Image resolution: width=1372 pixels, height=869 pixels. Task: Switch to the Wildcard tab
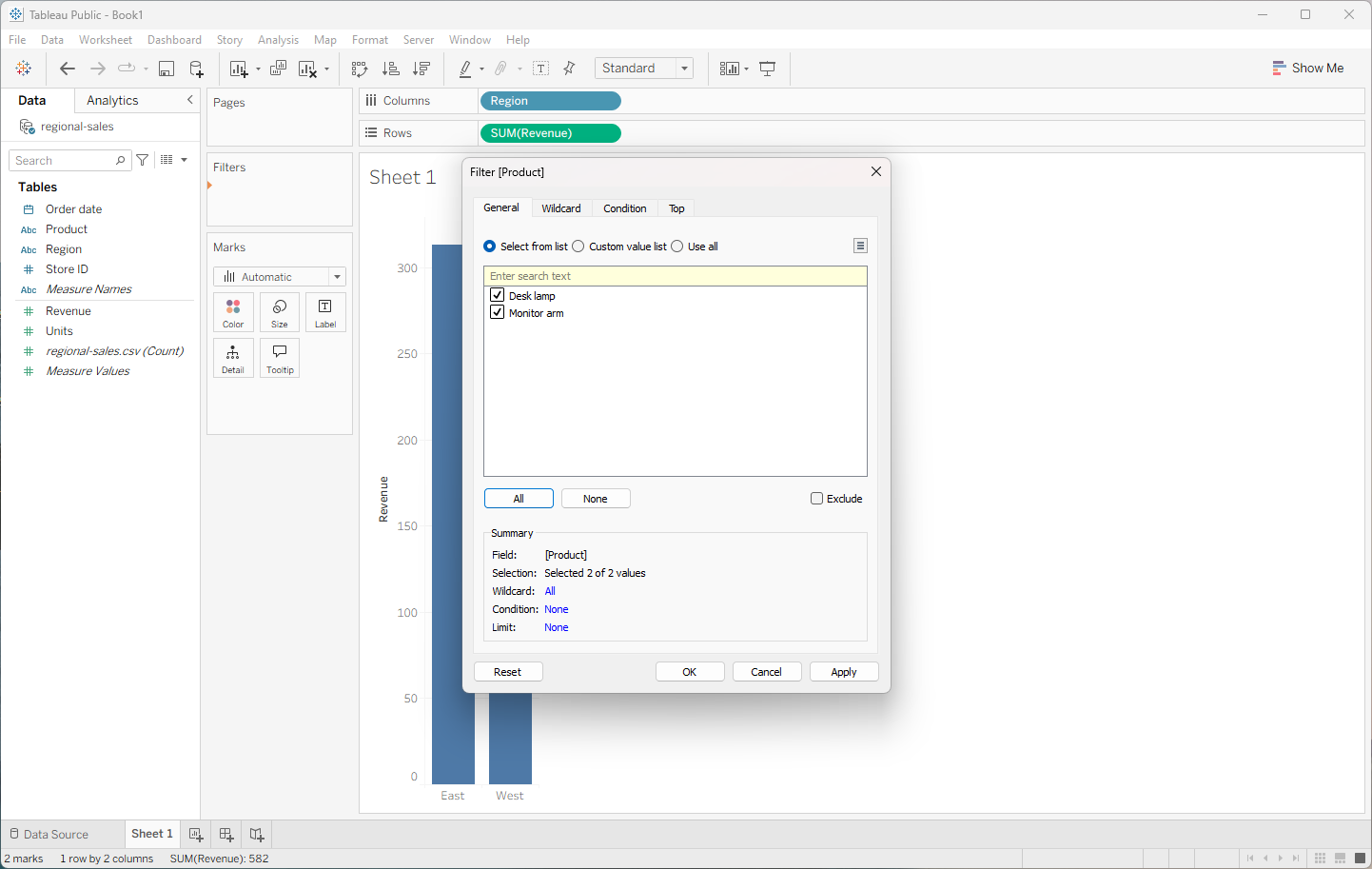pyautogui.click(x=561, y=208)
